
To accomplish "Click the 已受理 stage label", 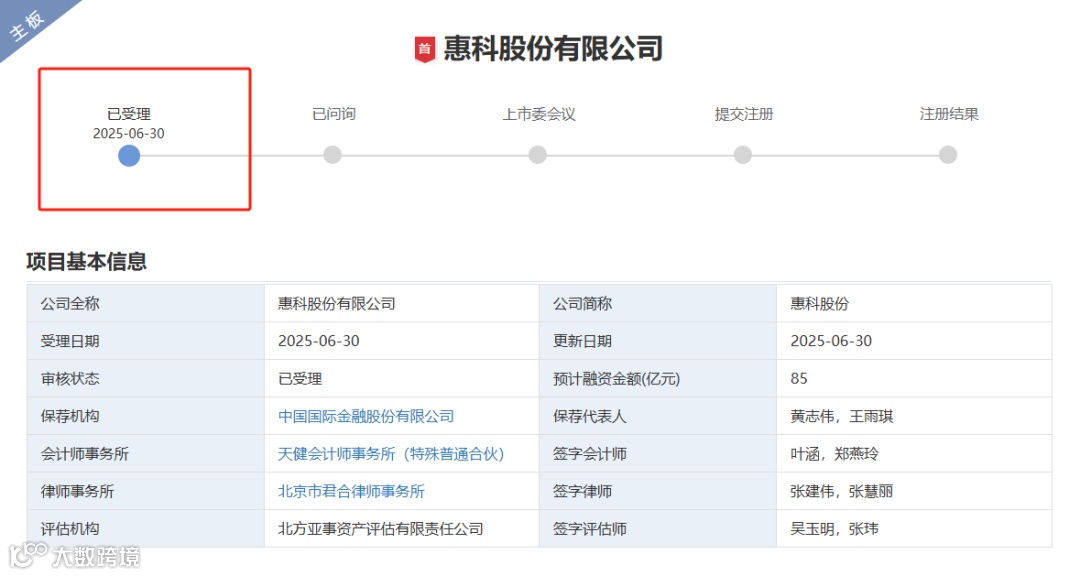I will [129, 114].
